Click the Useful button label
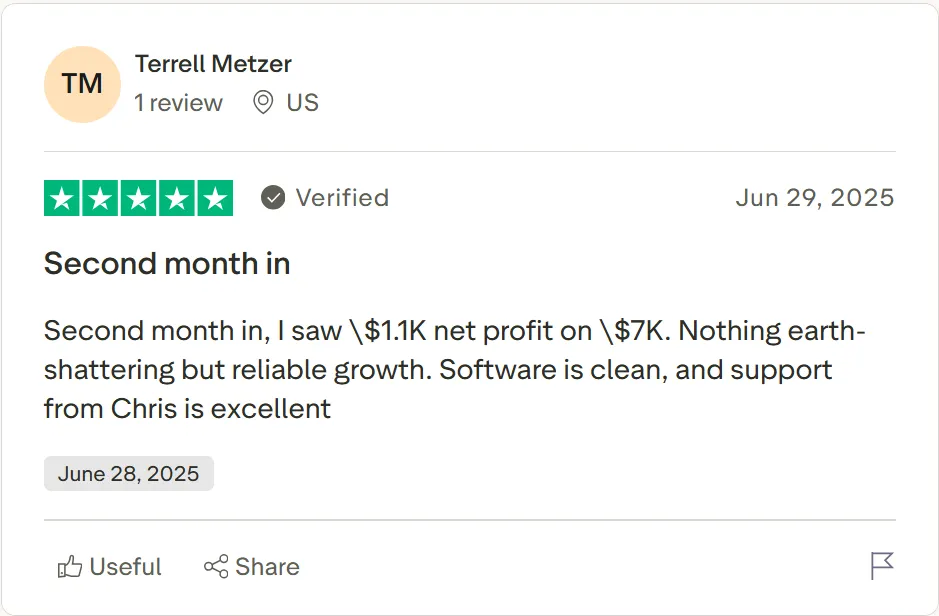 pos(125,567)
